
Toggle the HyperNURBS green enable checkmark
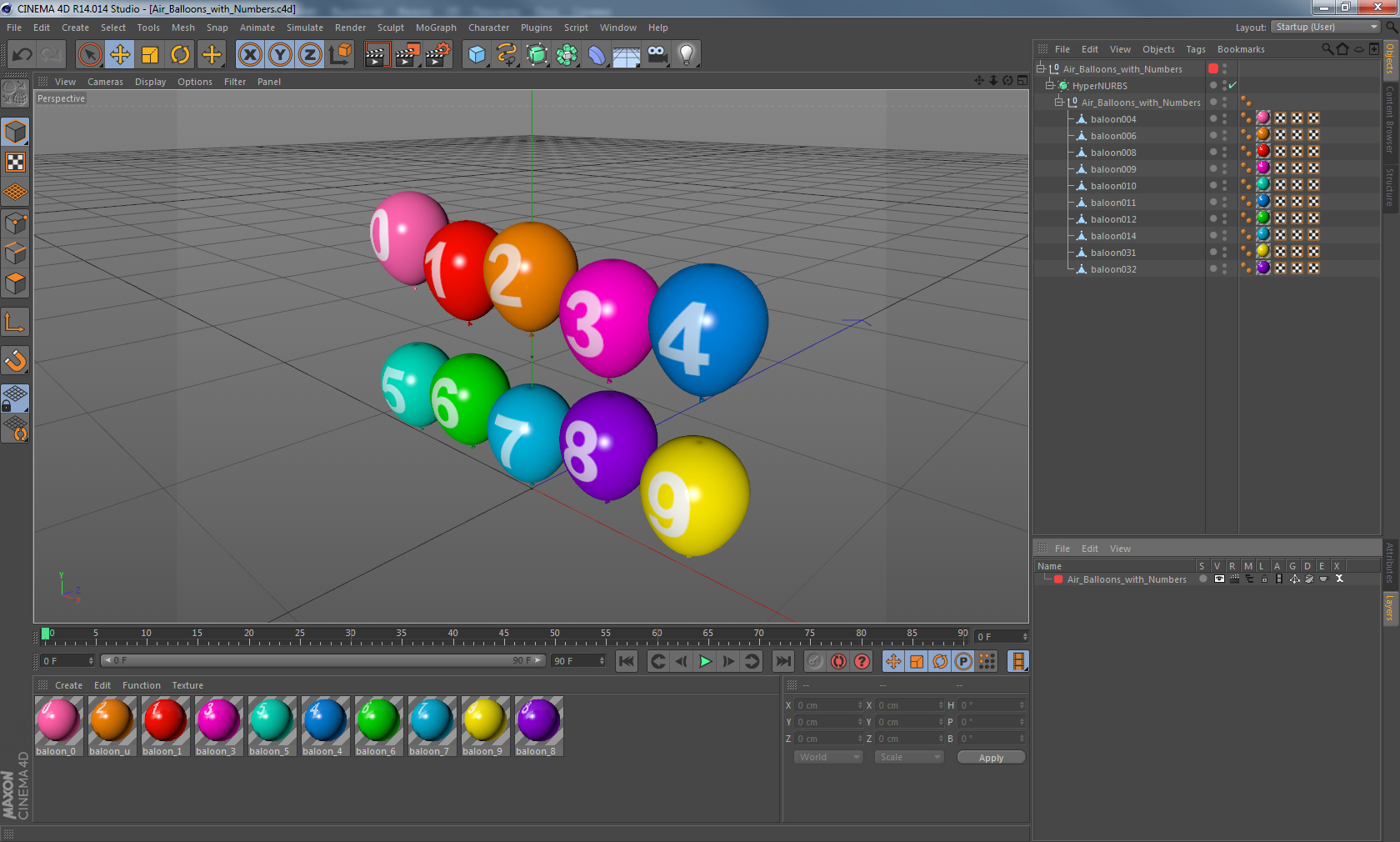(1232, 85)
